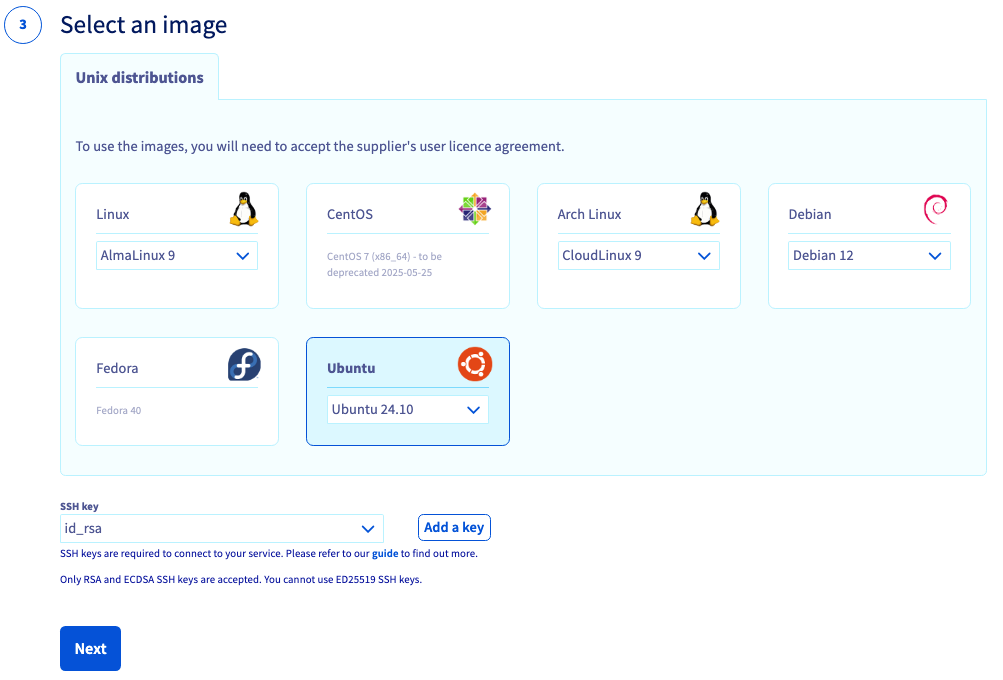This screenshot has height=680, width=1003.
Task: Open the Ubuntu 24.10 version dropdown
Action: 407,409
